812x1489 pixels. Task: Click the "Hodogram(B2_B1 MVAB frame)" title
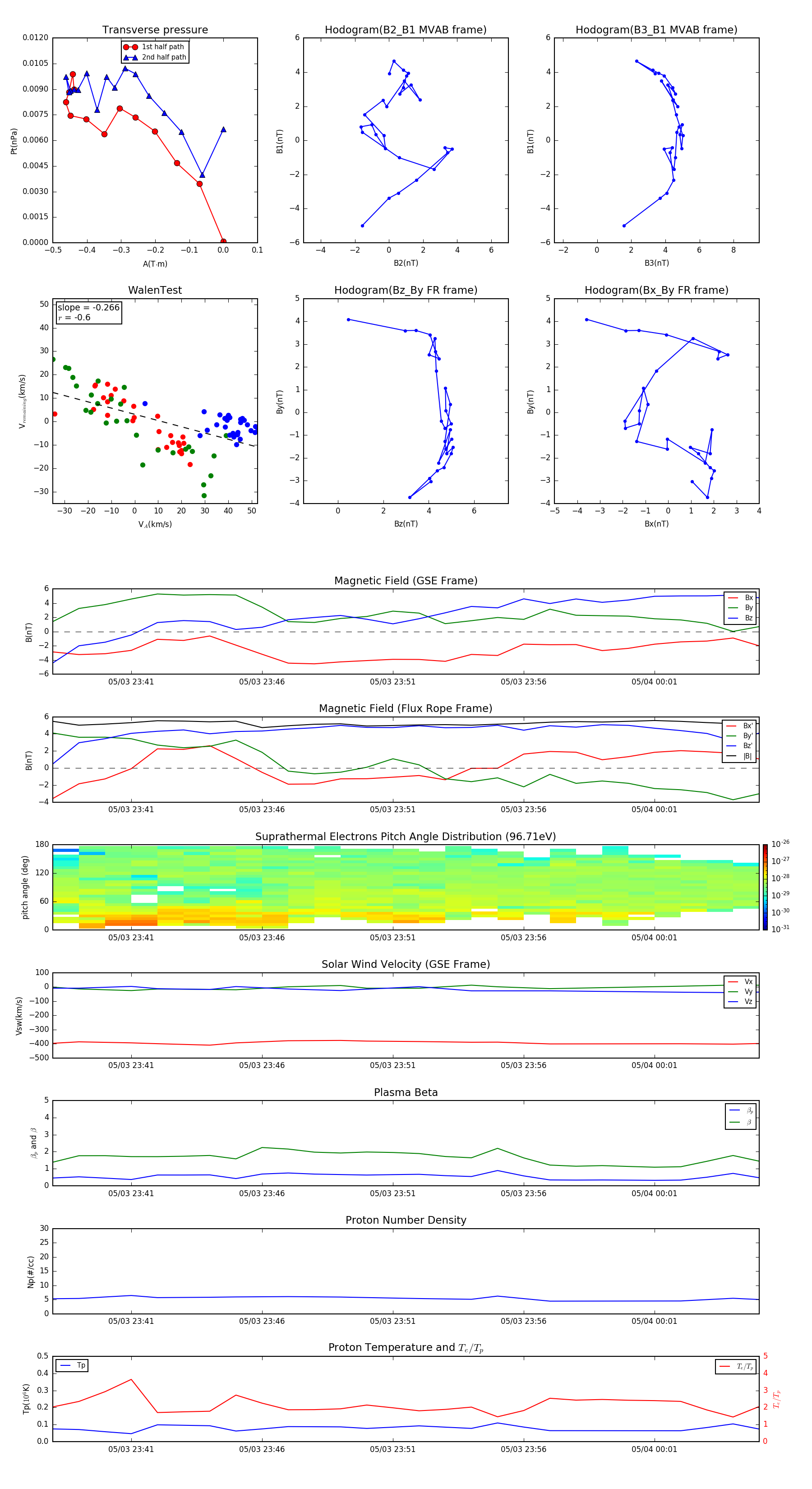tap(406, 30)
